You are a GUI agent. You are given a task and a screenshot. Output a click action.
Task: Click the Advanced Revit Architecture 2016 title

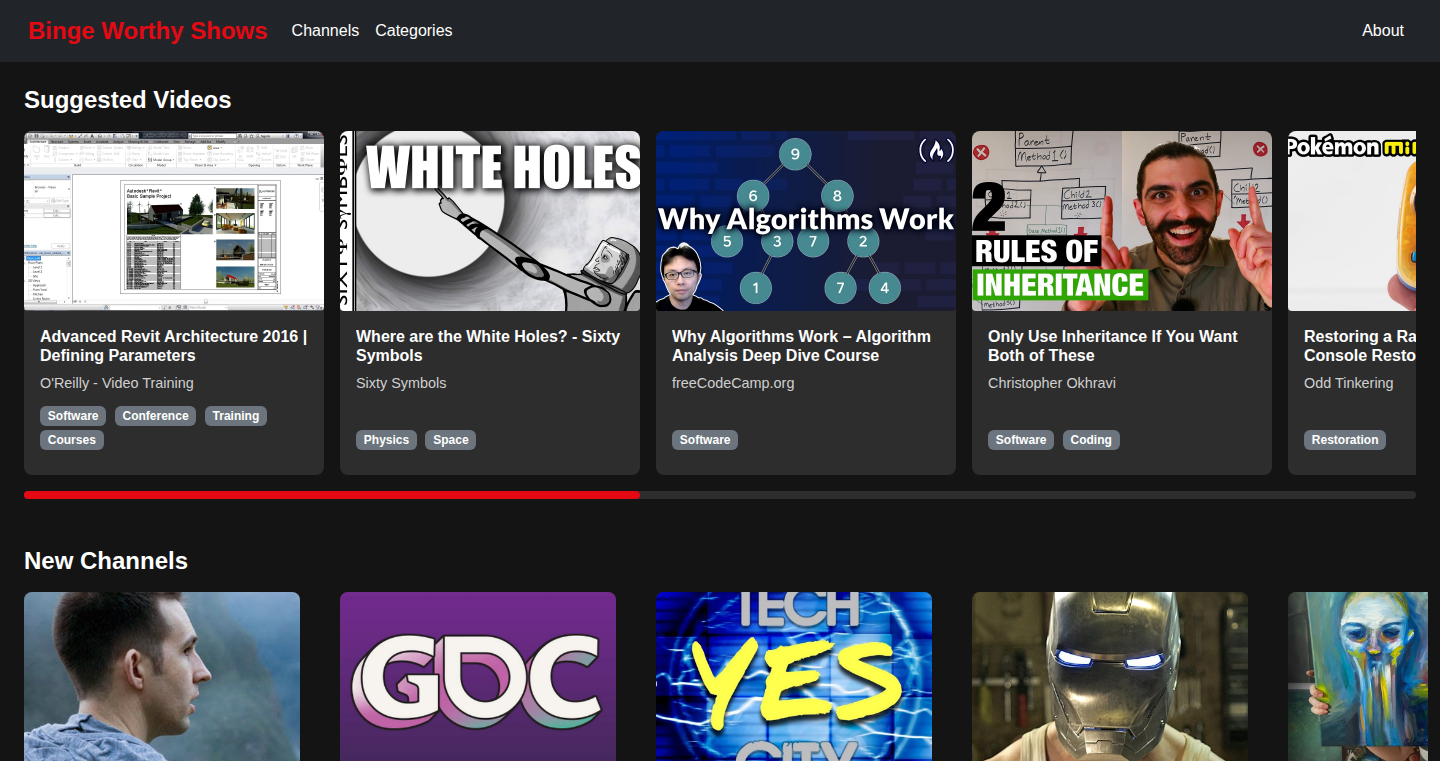(x=174, y=346)
